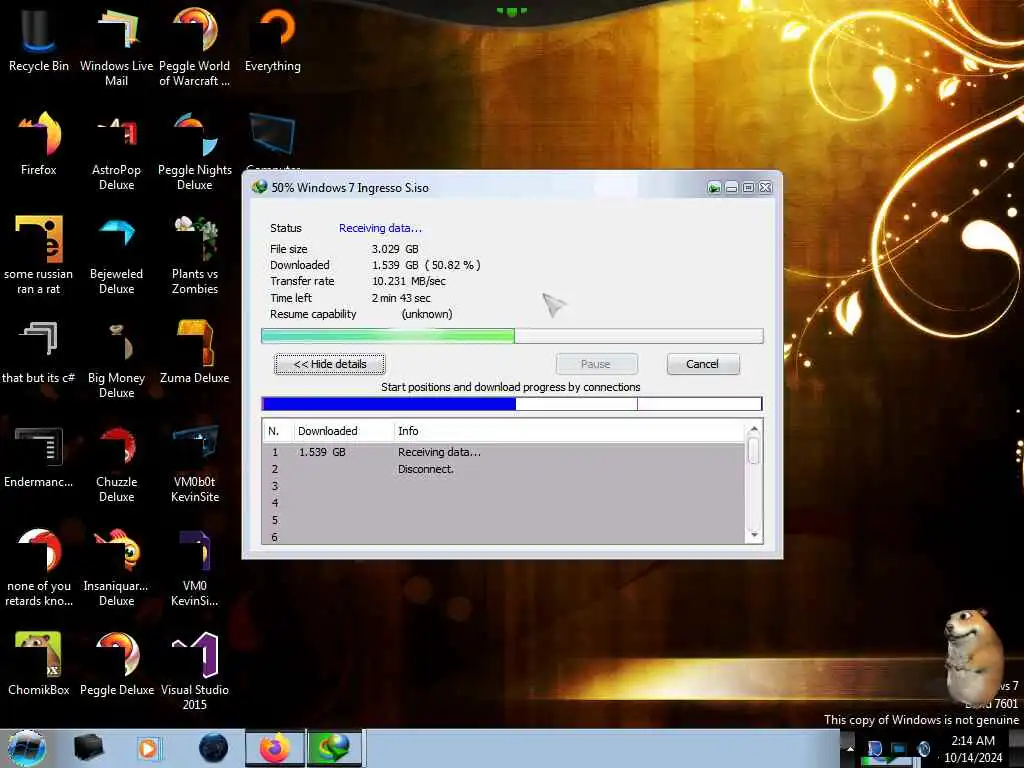Select 'some russian ran a rat' icon
The width and height of the screenshot is (1024, 768).
(39, 255)
